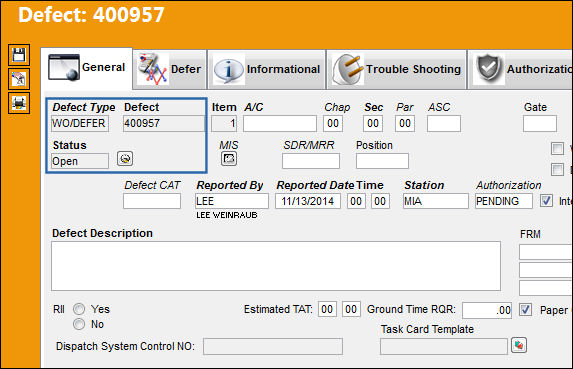Click the status change icon beside Open

(125, 159)
